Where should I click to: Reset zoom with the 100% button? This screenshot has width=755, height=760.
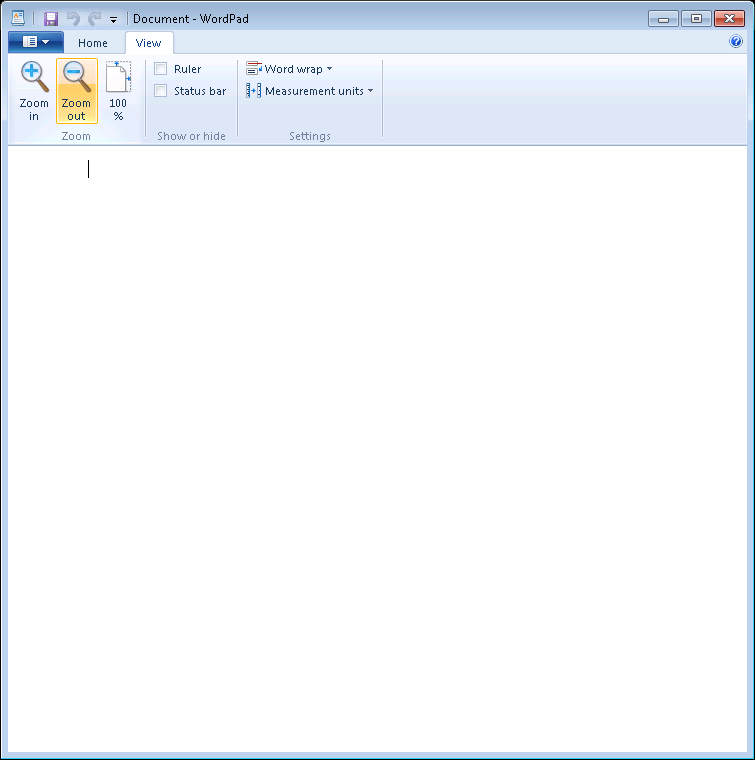pyautogui.click(x=118, y=91)
